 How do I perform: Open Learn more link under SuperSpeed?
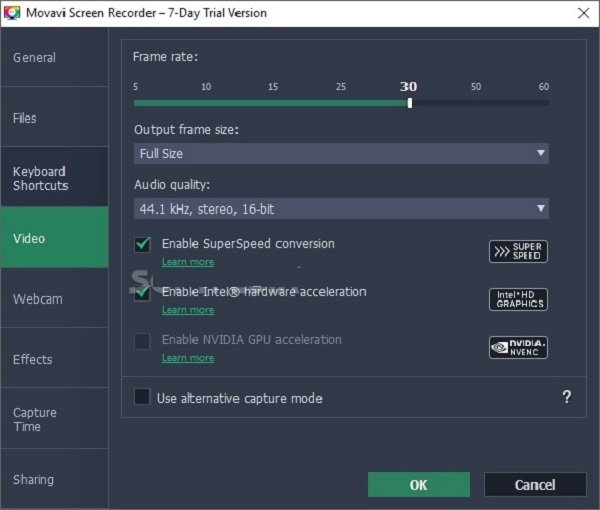pyautogui.click(x=188, y=262)
